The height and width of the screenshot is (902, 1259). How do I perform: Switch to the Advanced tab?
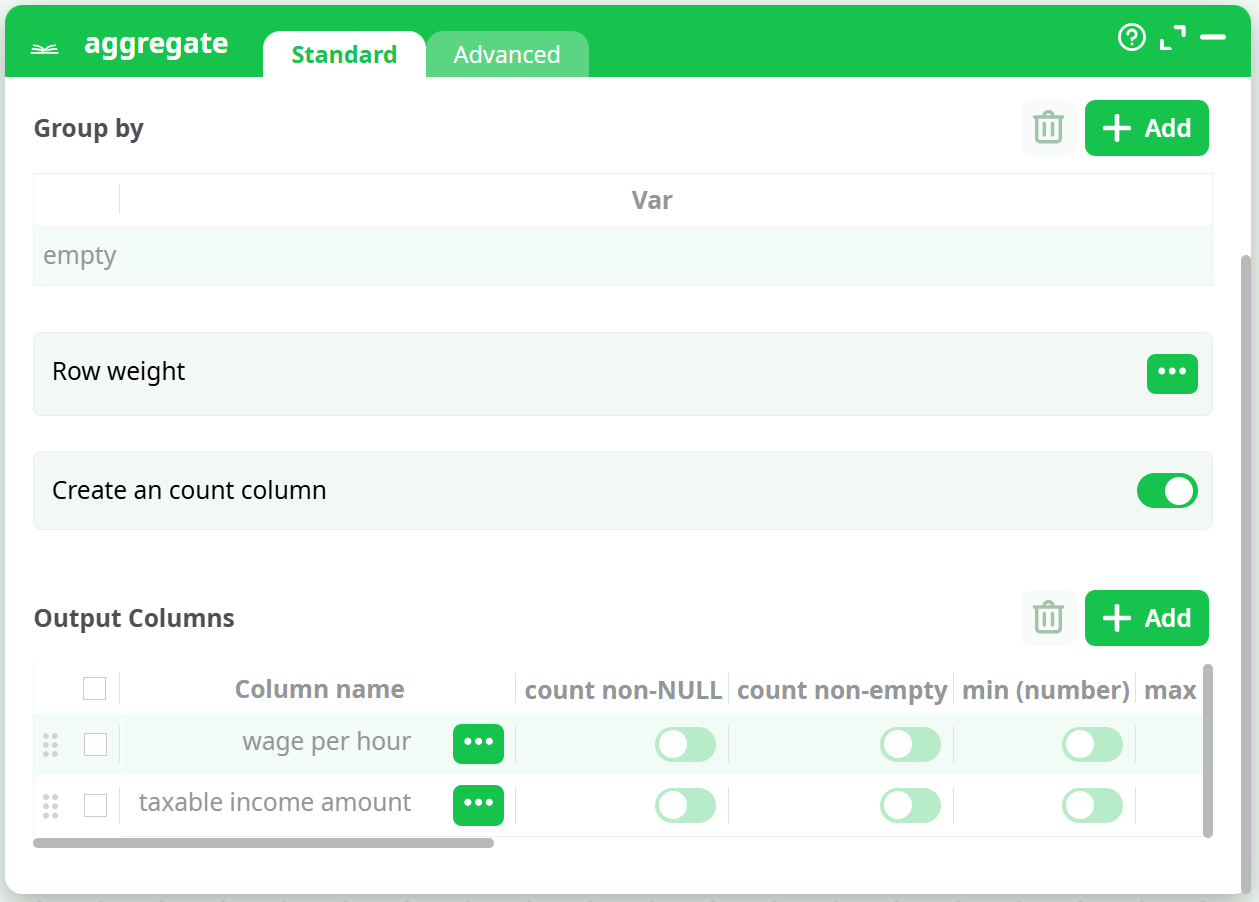point(506,55)
